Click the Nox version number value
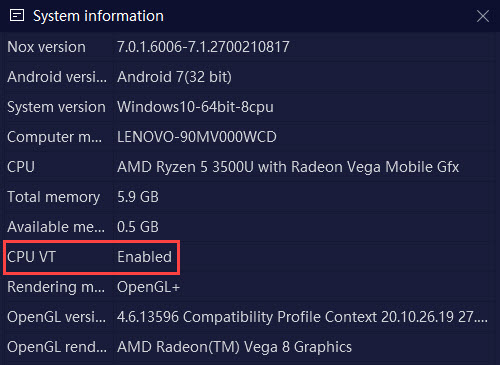 203,47
